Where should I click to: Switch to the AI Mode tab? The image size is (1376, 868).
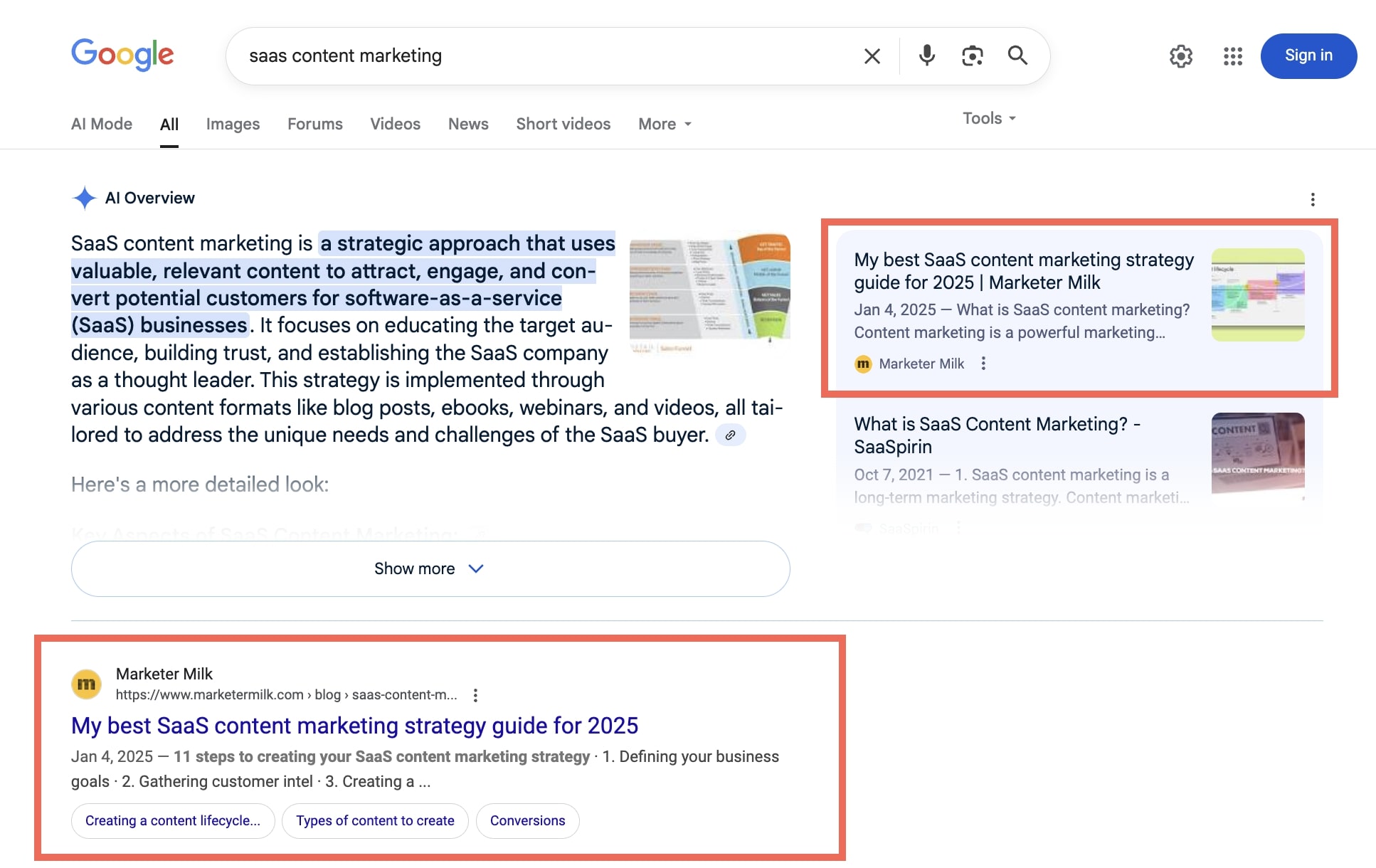click(102, 124)
